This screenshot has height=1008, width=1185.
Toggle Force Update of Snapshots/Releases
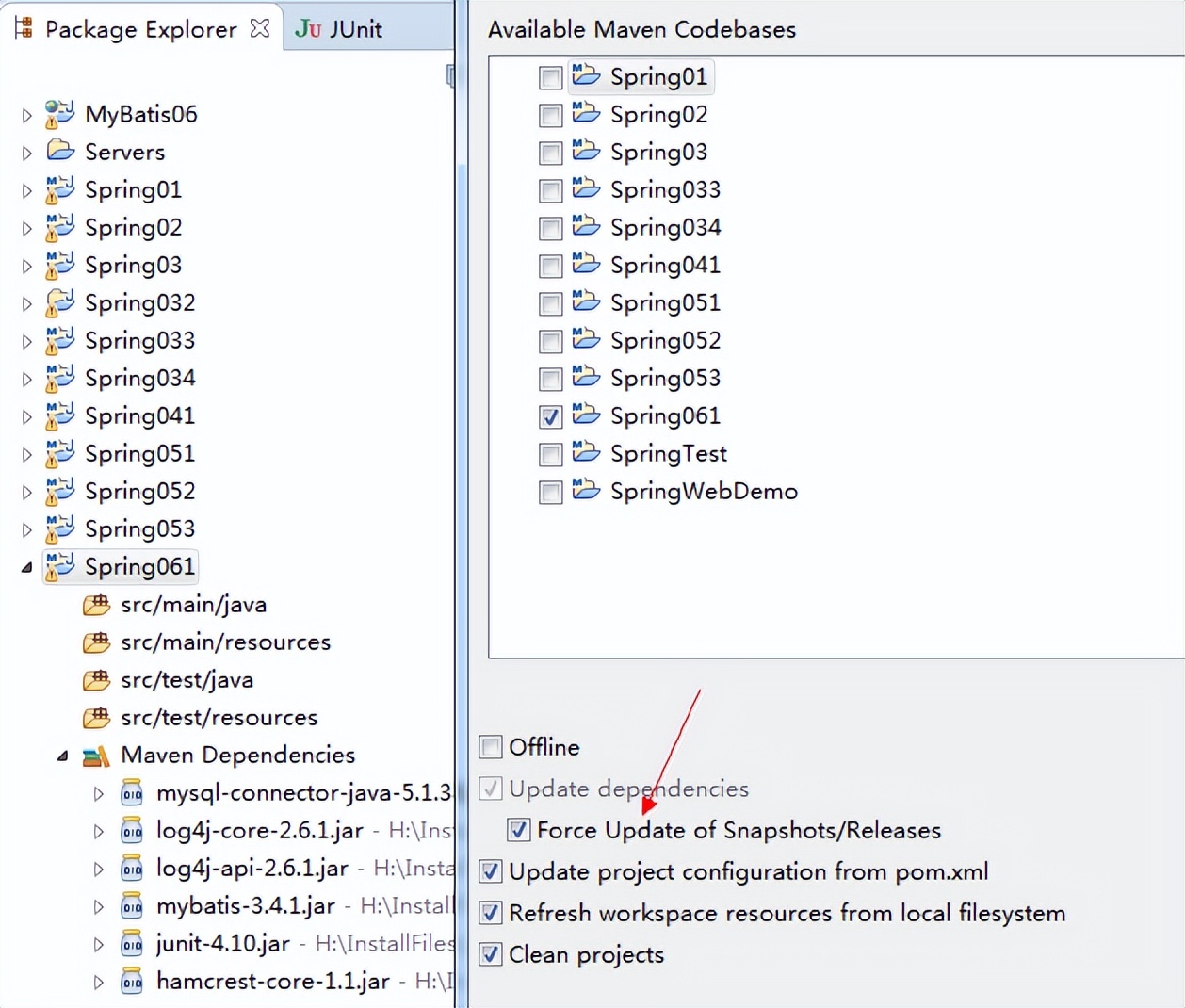(519, 830)
